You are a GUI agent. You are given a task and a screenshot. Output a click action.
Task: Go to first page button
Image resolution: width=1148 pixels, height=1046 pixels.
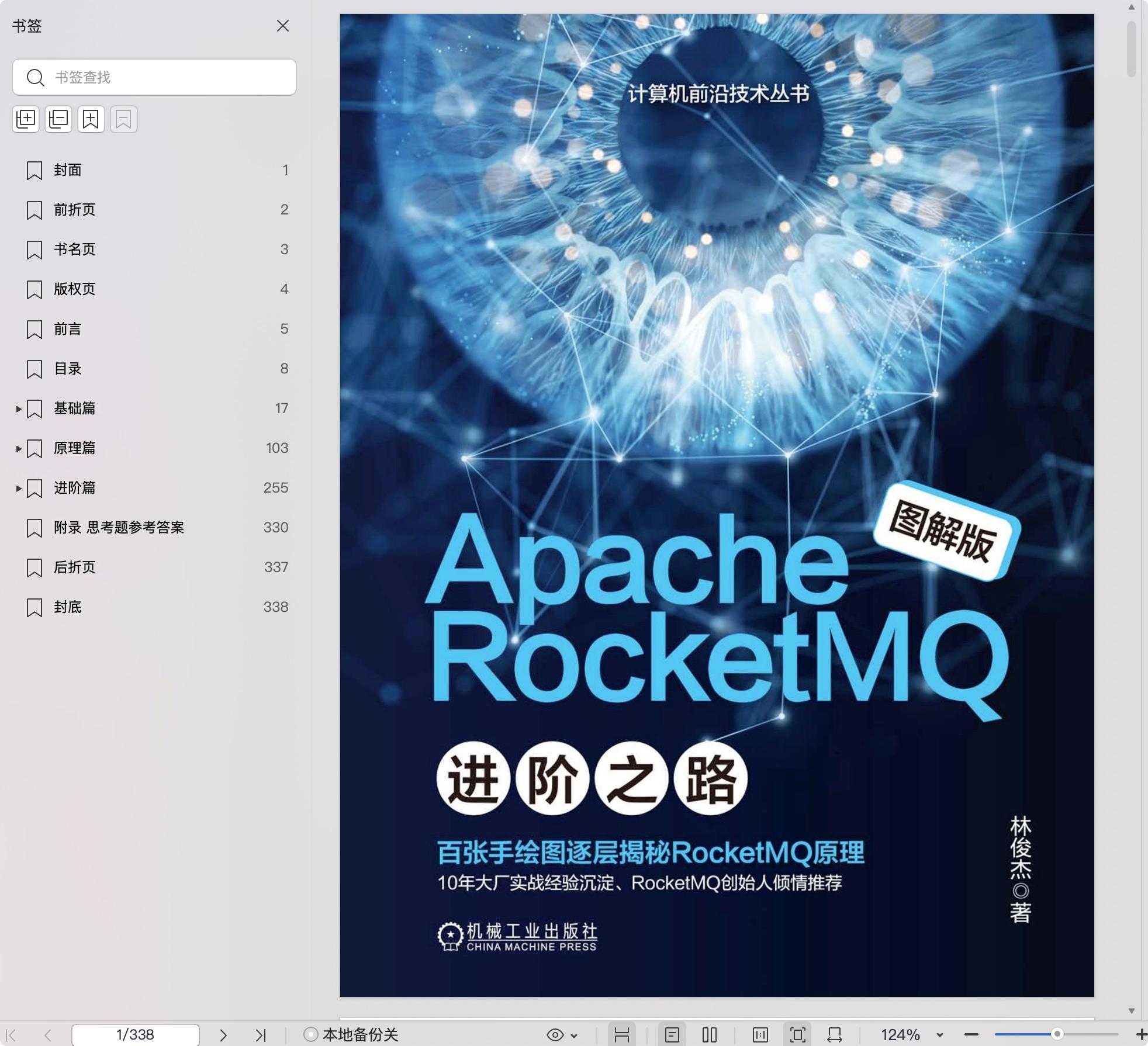point(11,1035)
